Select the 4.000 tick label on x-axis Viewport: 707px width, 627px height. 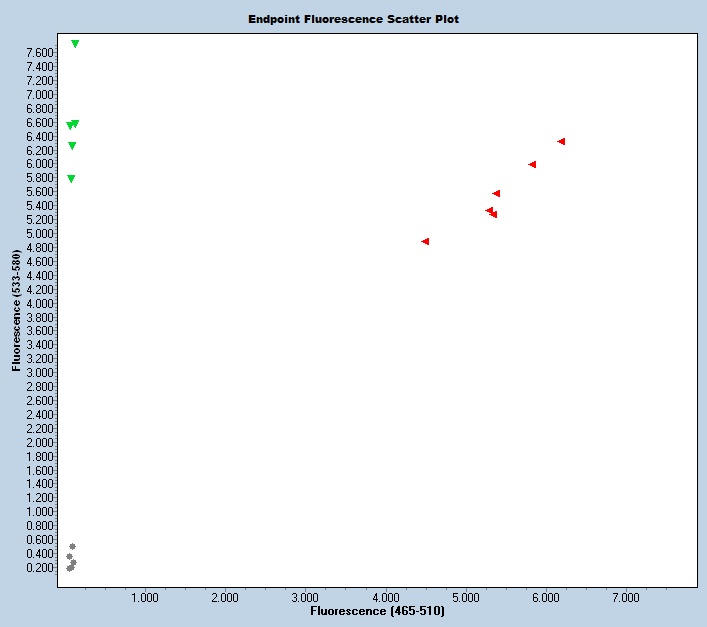[x=385, y=598]
